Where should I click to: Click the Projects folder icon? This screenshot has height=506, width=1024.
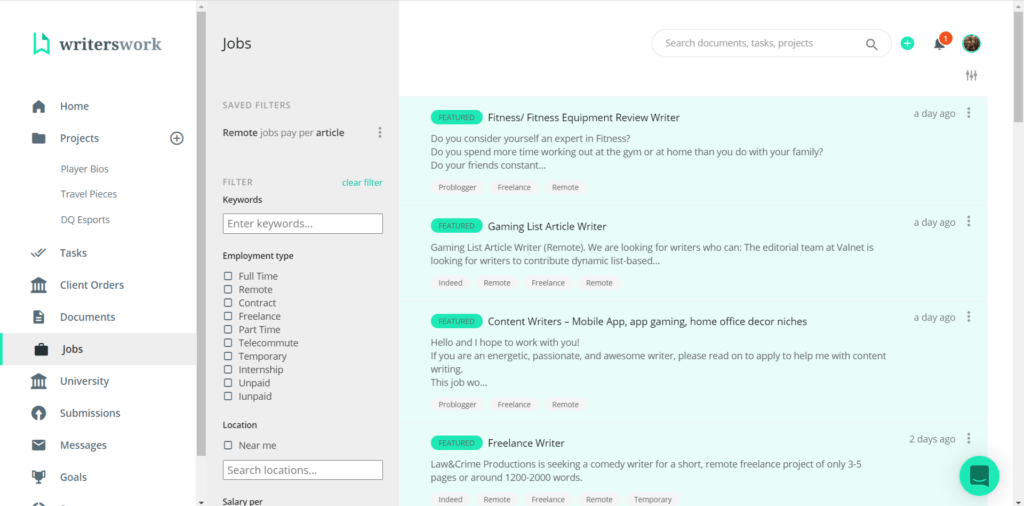(x=39, y=138)
